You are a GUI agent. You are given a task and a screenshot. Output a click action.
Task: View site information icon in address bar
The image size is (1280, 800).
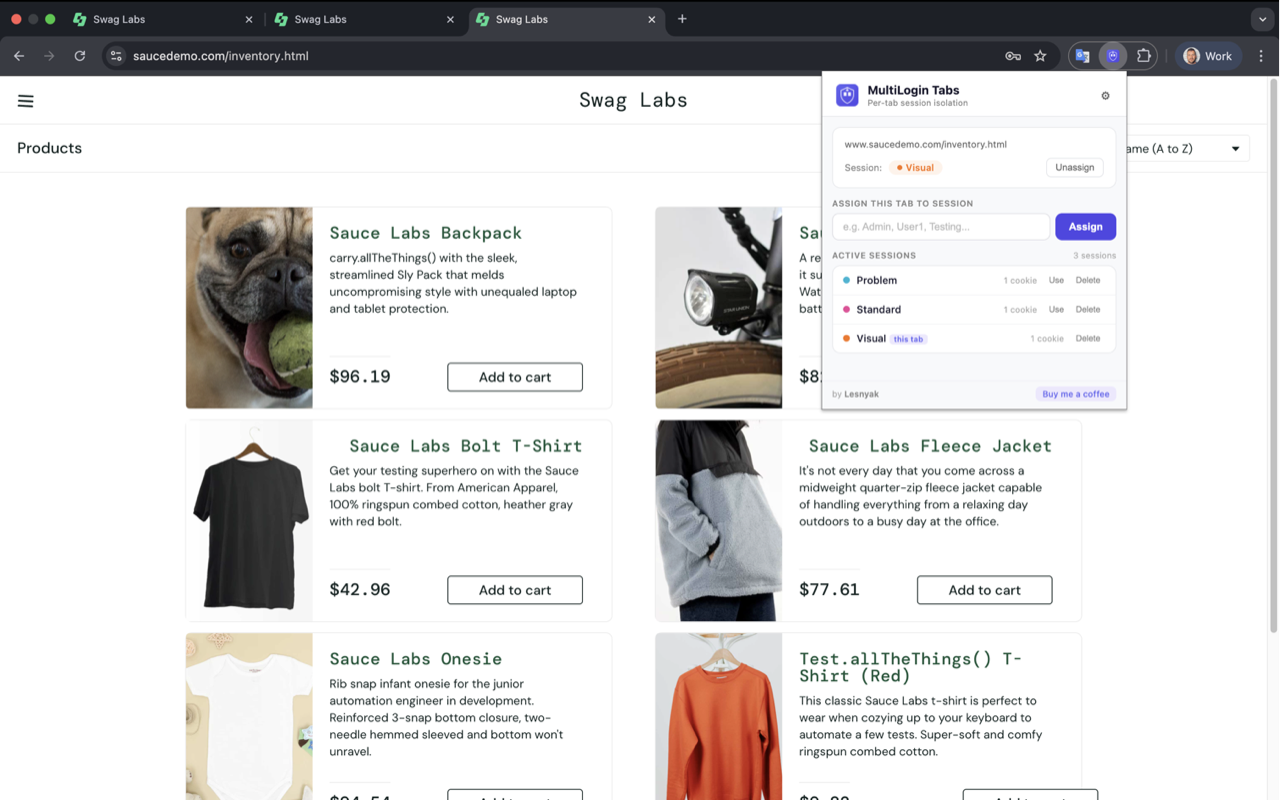pyautogui.click(x=116, y=56)
